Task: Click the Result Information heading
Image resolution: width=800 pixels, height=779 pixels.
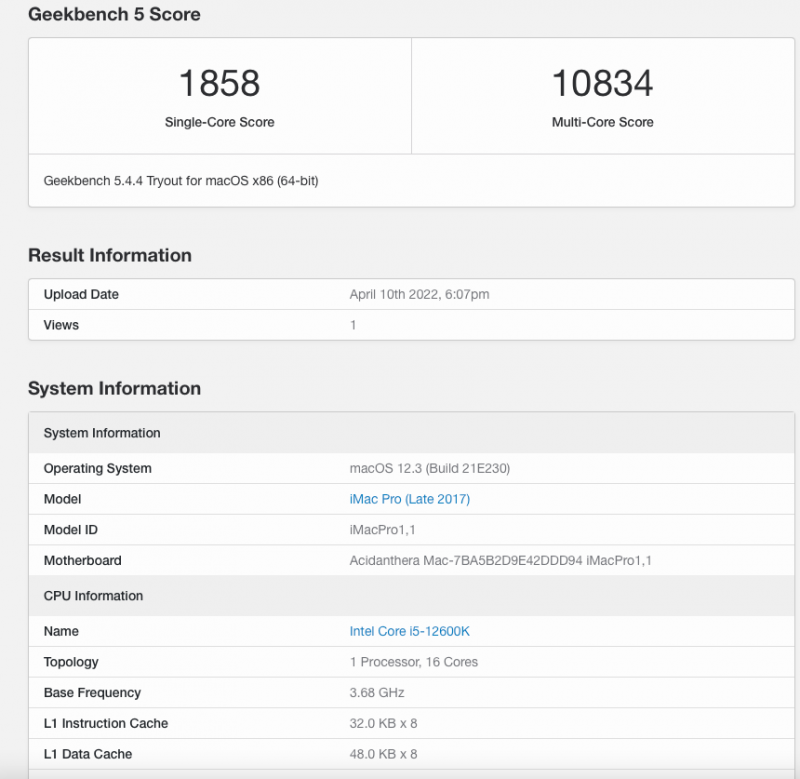Action: (109, 255)
